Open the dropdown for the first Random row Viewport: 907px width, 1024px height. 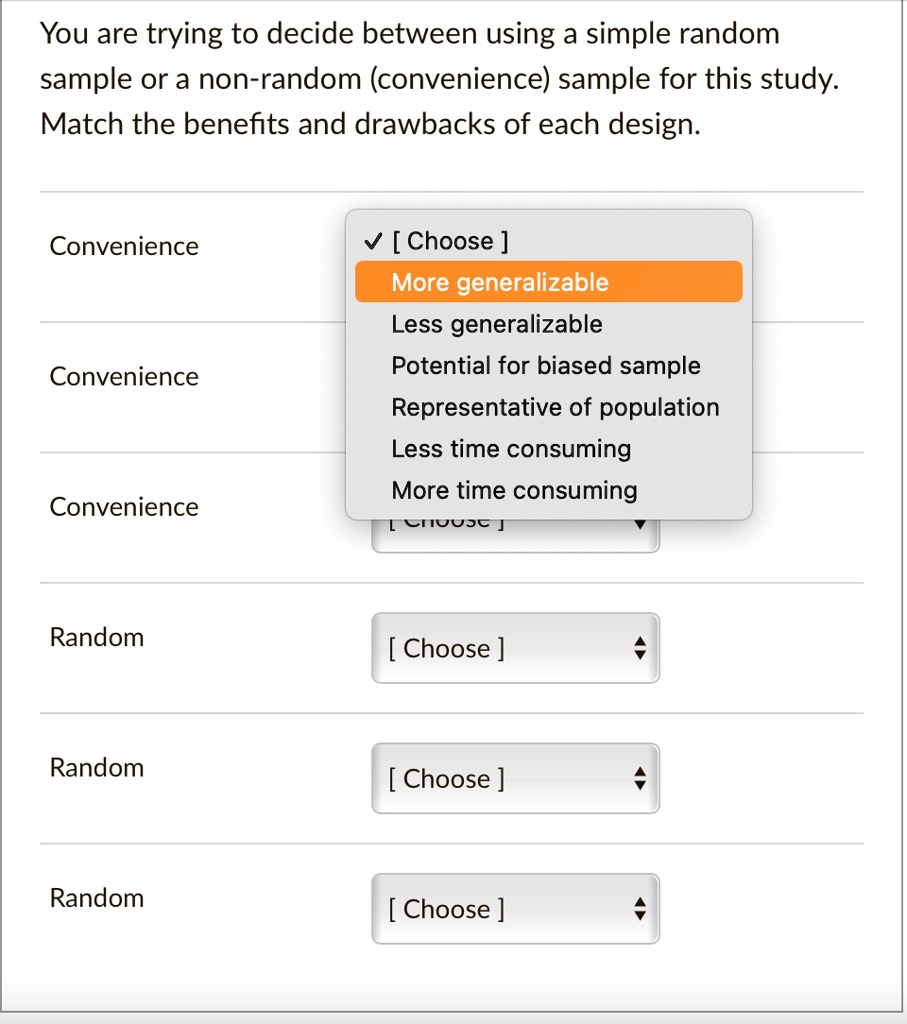[x=515, y=648]
